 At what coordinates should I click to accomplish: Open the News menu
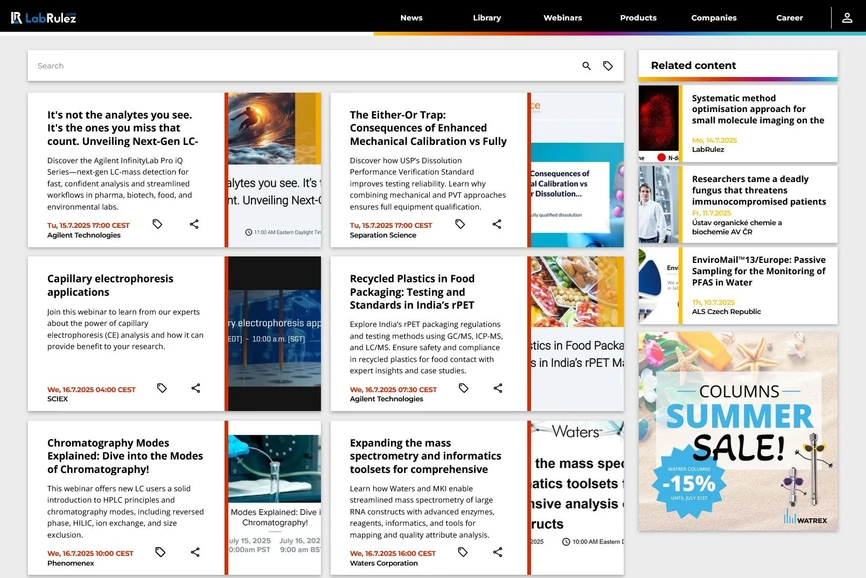click(411, 18)
